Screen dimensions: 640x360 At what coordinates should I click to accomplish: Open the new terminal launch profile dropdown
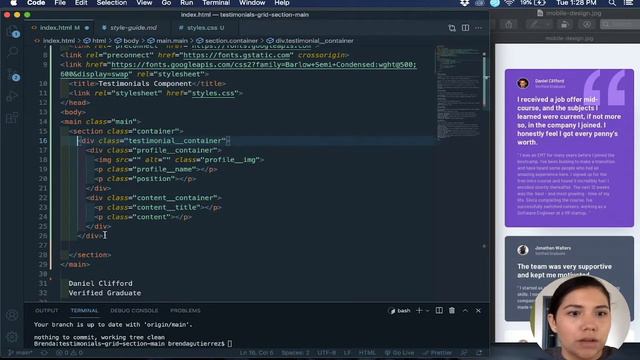(x=427, y=311)
